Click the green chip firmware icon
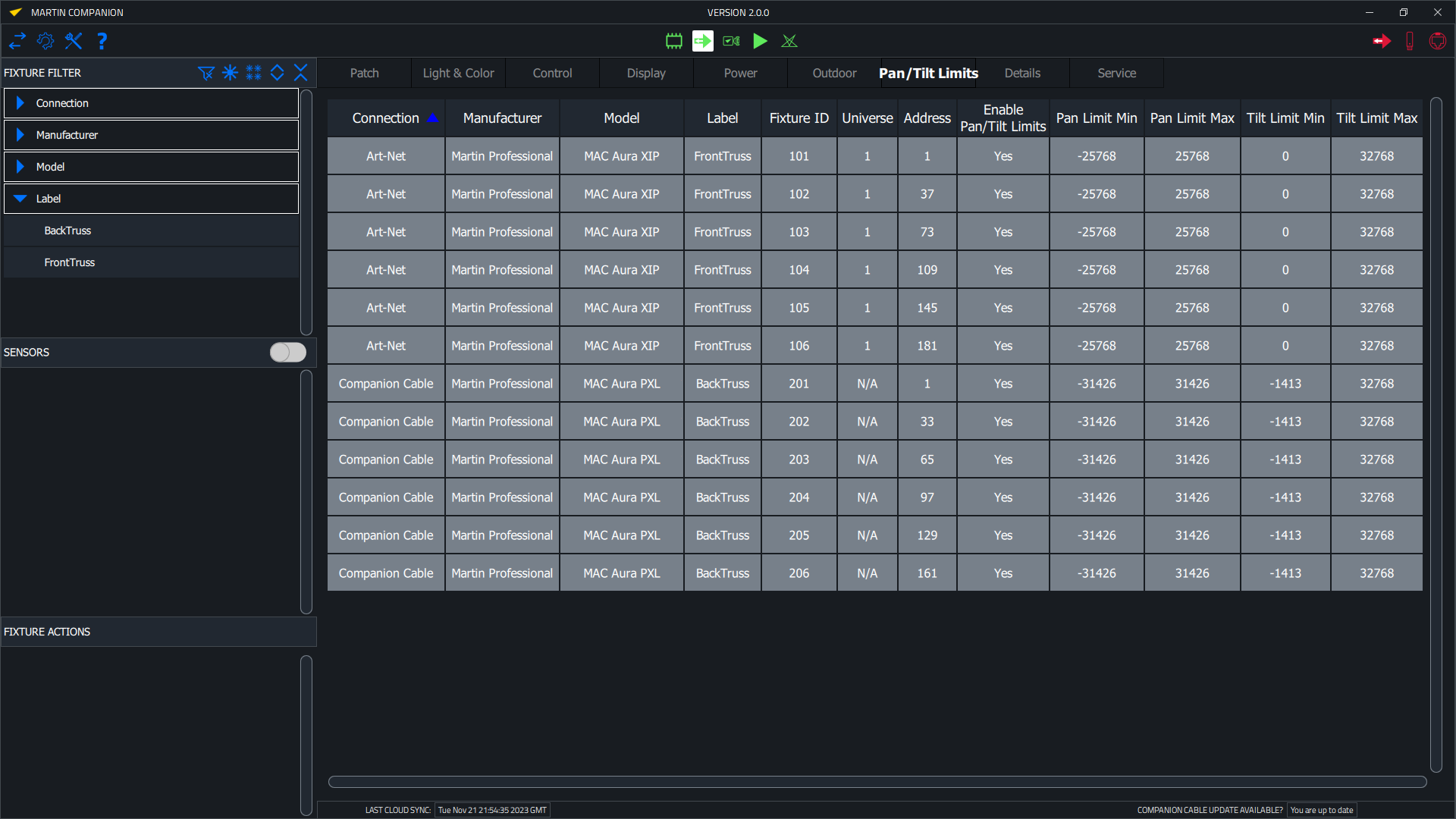Viewport: 1456px width, 819px height. [673, 41]
